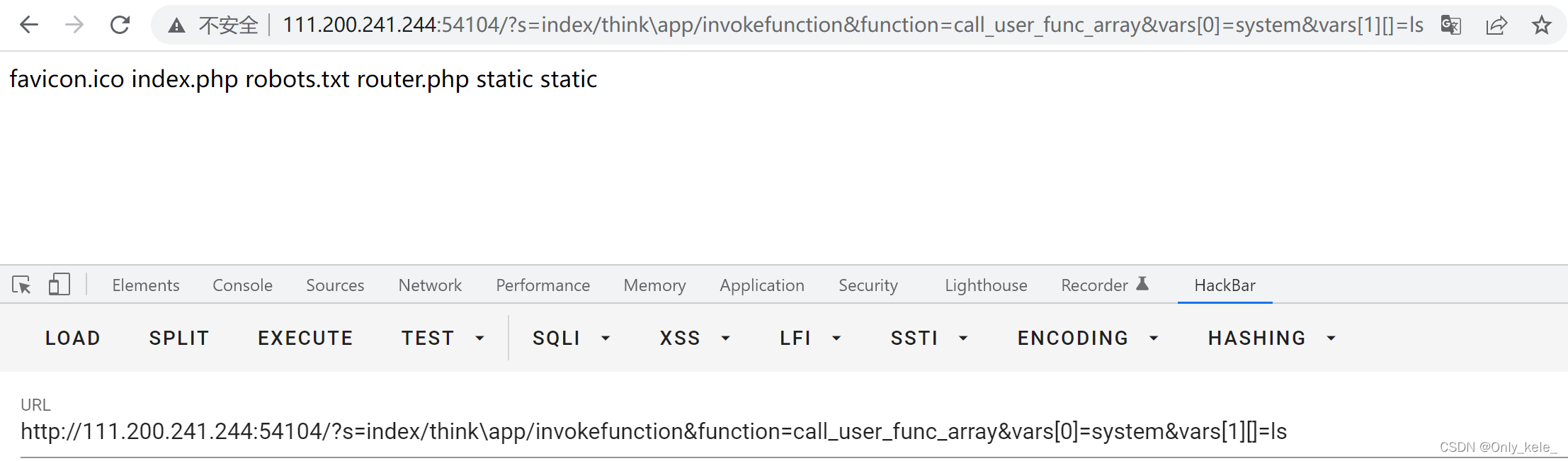Click the share page icon
The width and height of the screenshot is (1568, 461).
point(1496,26)
